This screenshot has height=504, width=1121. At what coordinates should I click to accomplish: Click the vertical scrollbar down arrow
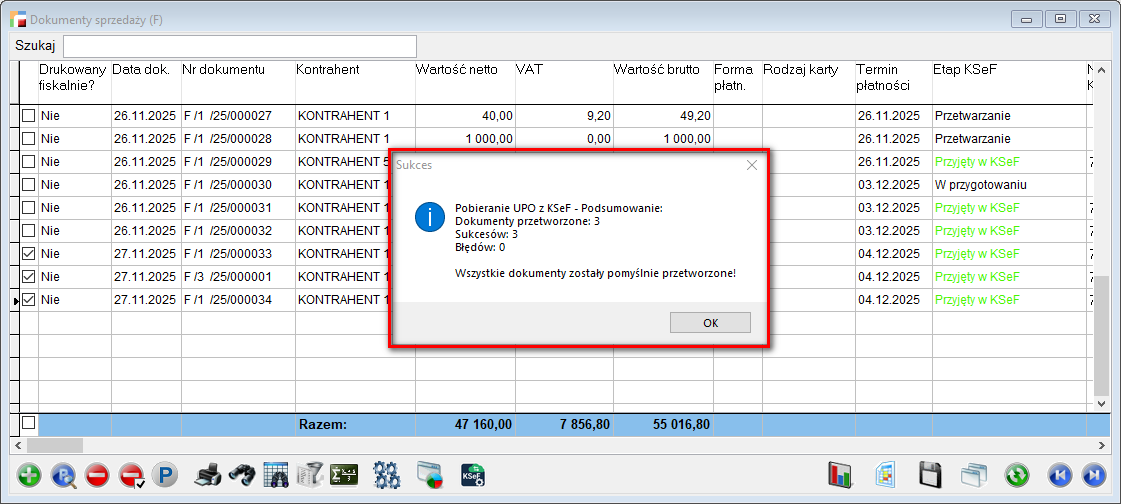click(1103, 403)
